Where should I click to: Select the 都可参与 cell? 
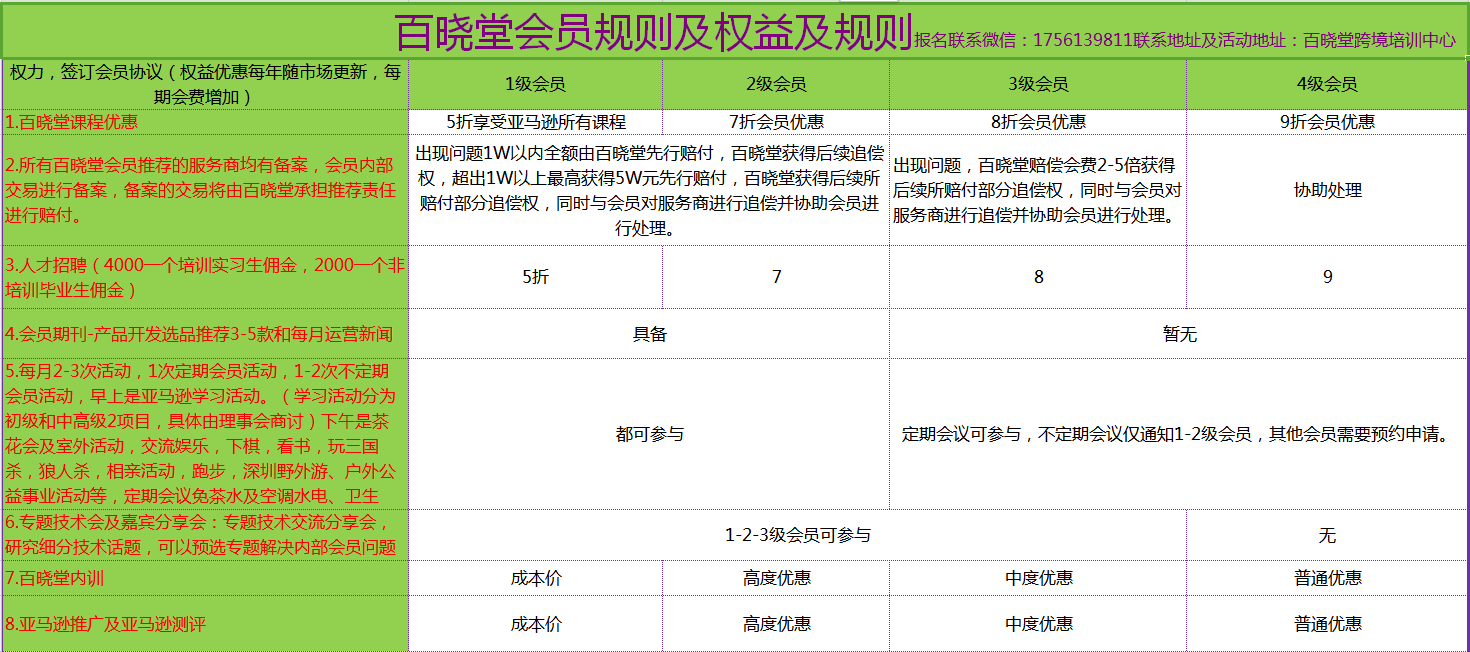649,434
